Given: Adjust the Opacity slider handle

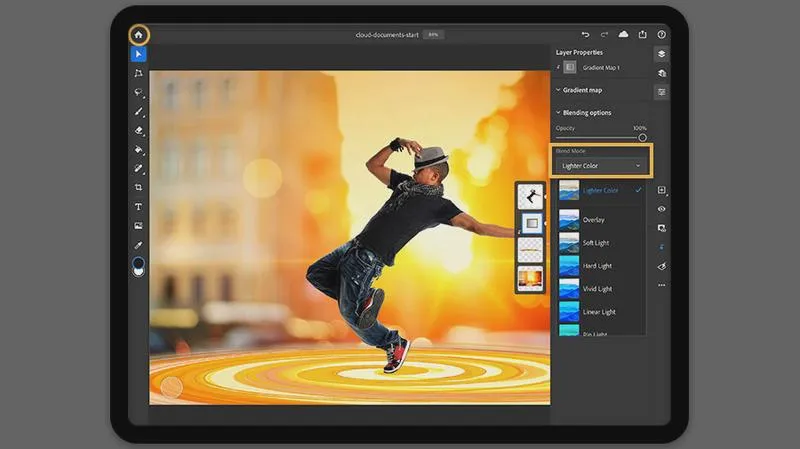Looking at the screenshot, I should click(x=642, y=138).
